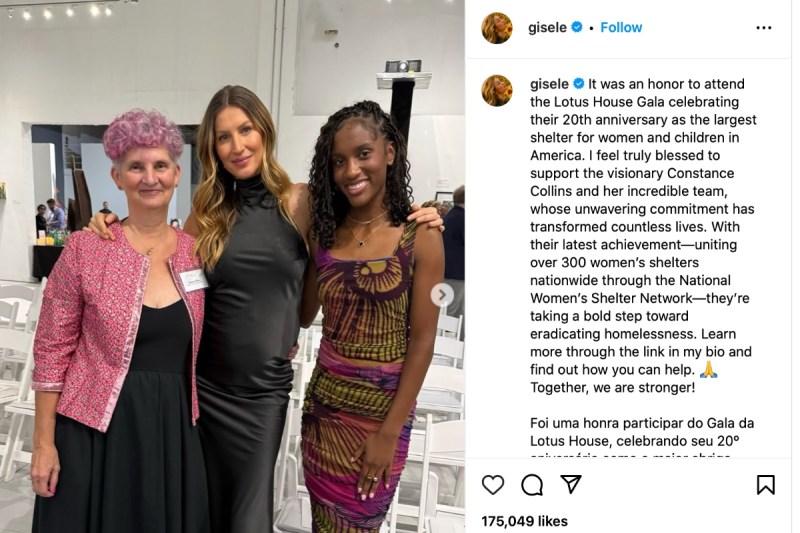This screenshot has height=533, width=800.
Task: Click the name tag on the pink jacket
Action: [193, 281]
